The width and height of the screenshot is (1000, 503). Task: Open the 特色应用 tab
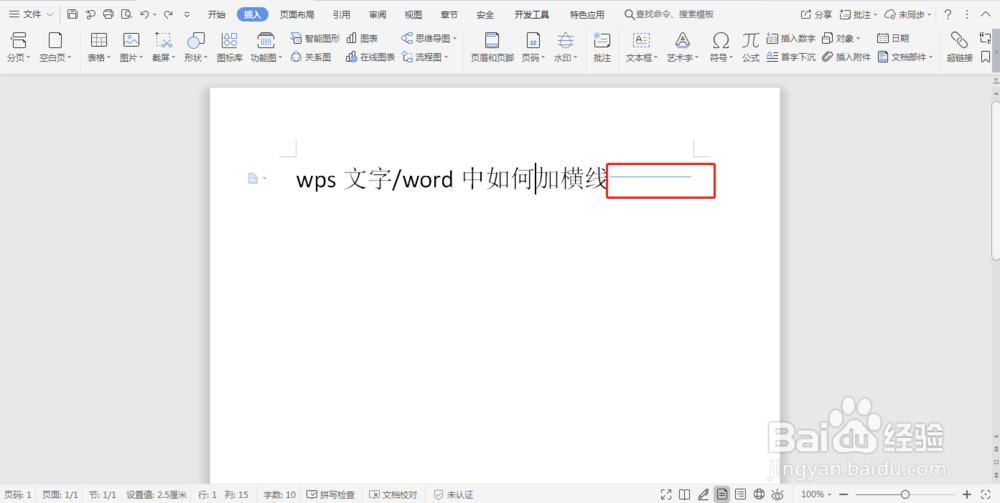[x=587, y=15]
